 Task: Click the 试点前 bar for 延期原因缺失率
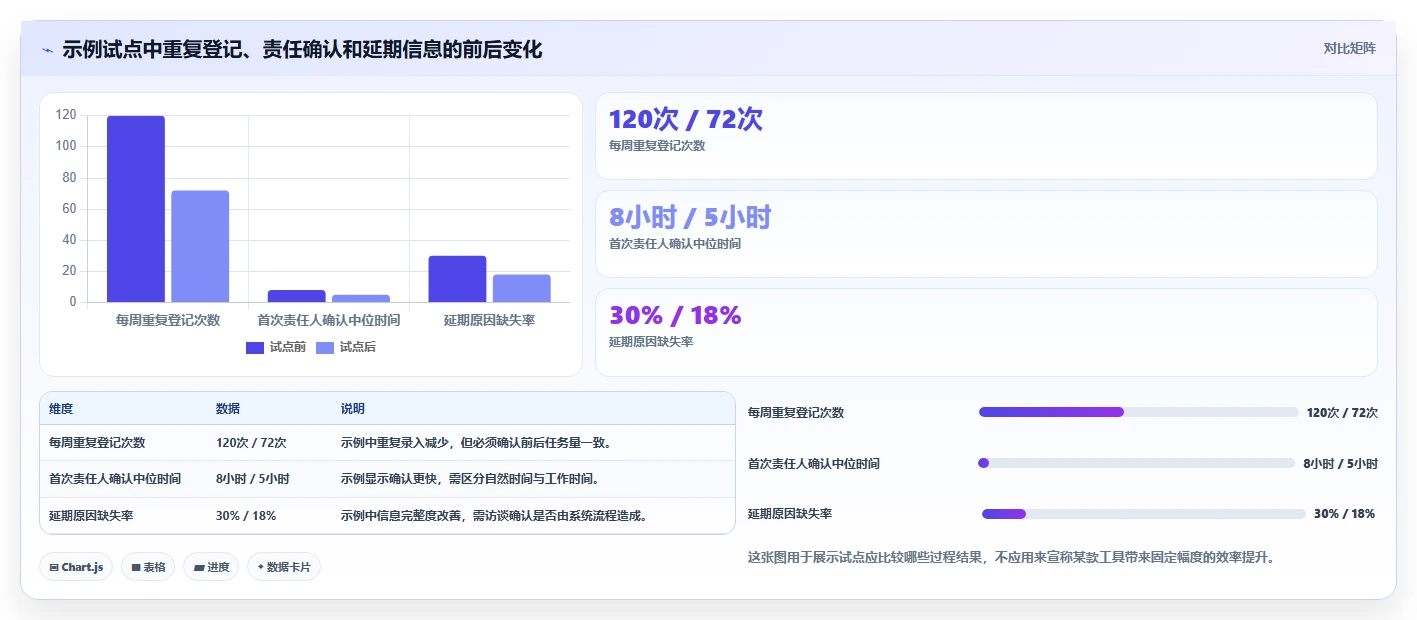coord(457,279)
